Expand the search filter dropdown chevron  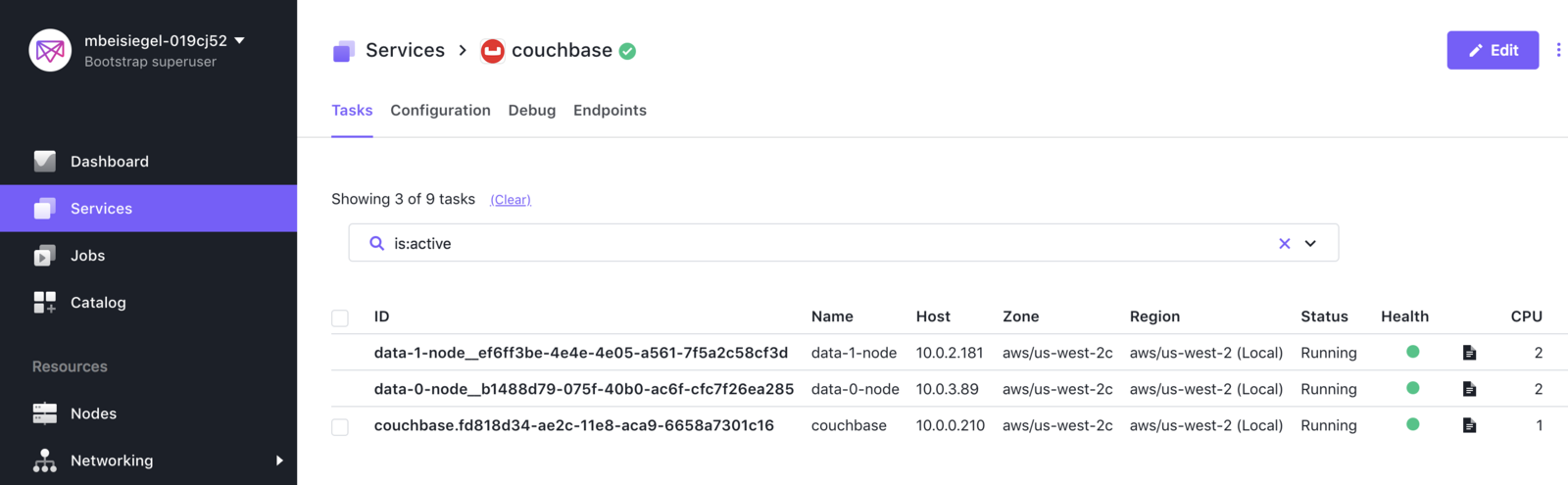[x=1310, y=243]
